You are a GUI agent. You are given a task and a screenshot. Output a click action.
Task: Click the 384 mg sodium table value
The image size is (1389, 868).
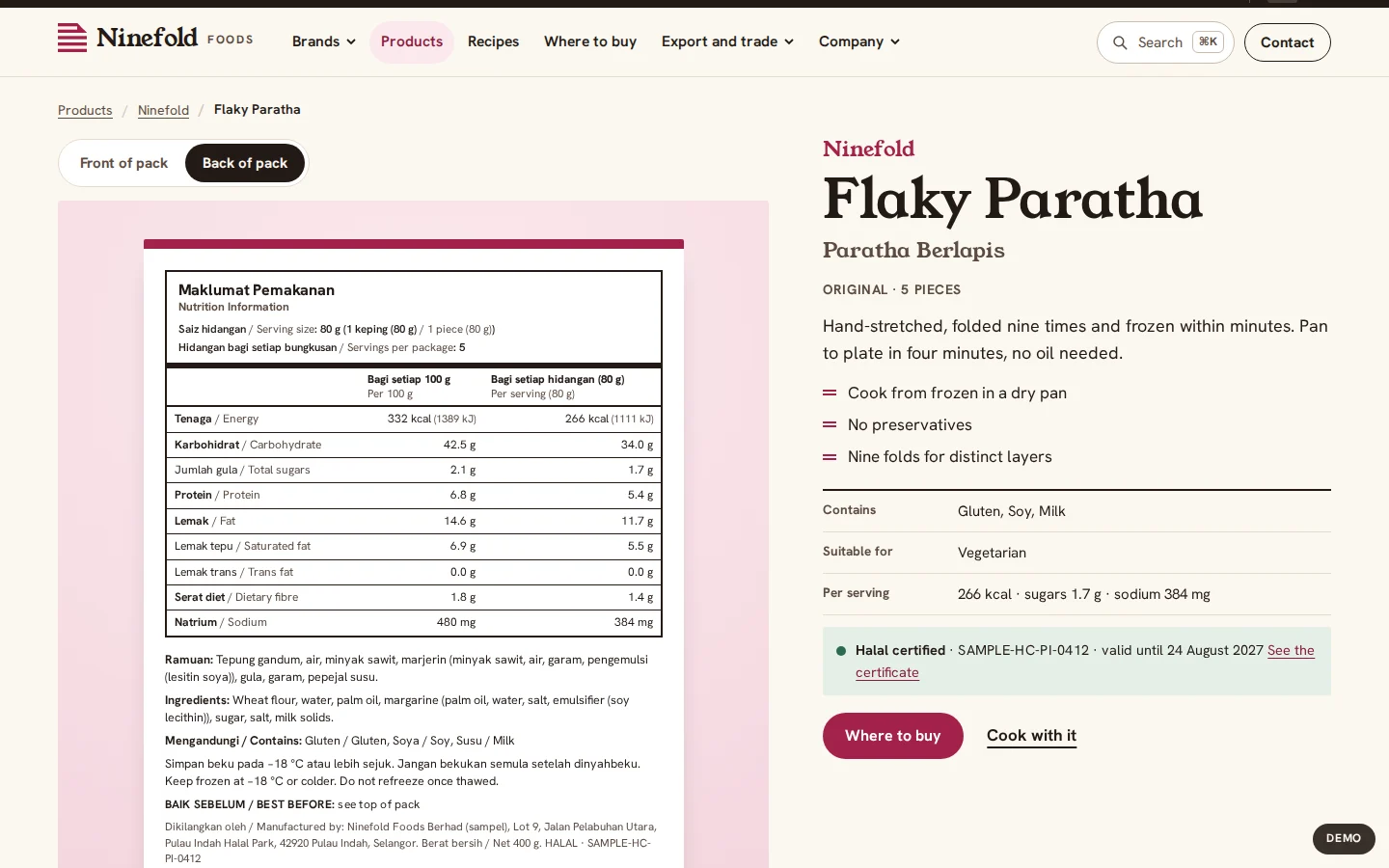pyautogui.click(x=634, y=622)
